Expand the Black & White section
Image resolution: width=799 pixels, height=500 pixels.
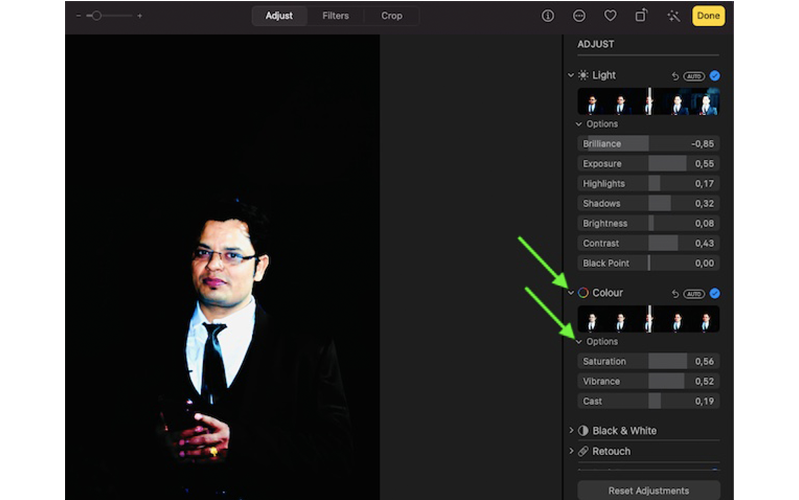click(x=571, y=431)
